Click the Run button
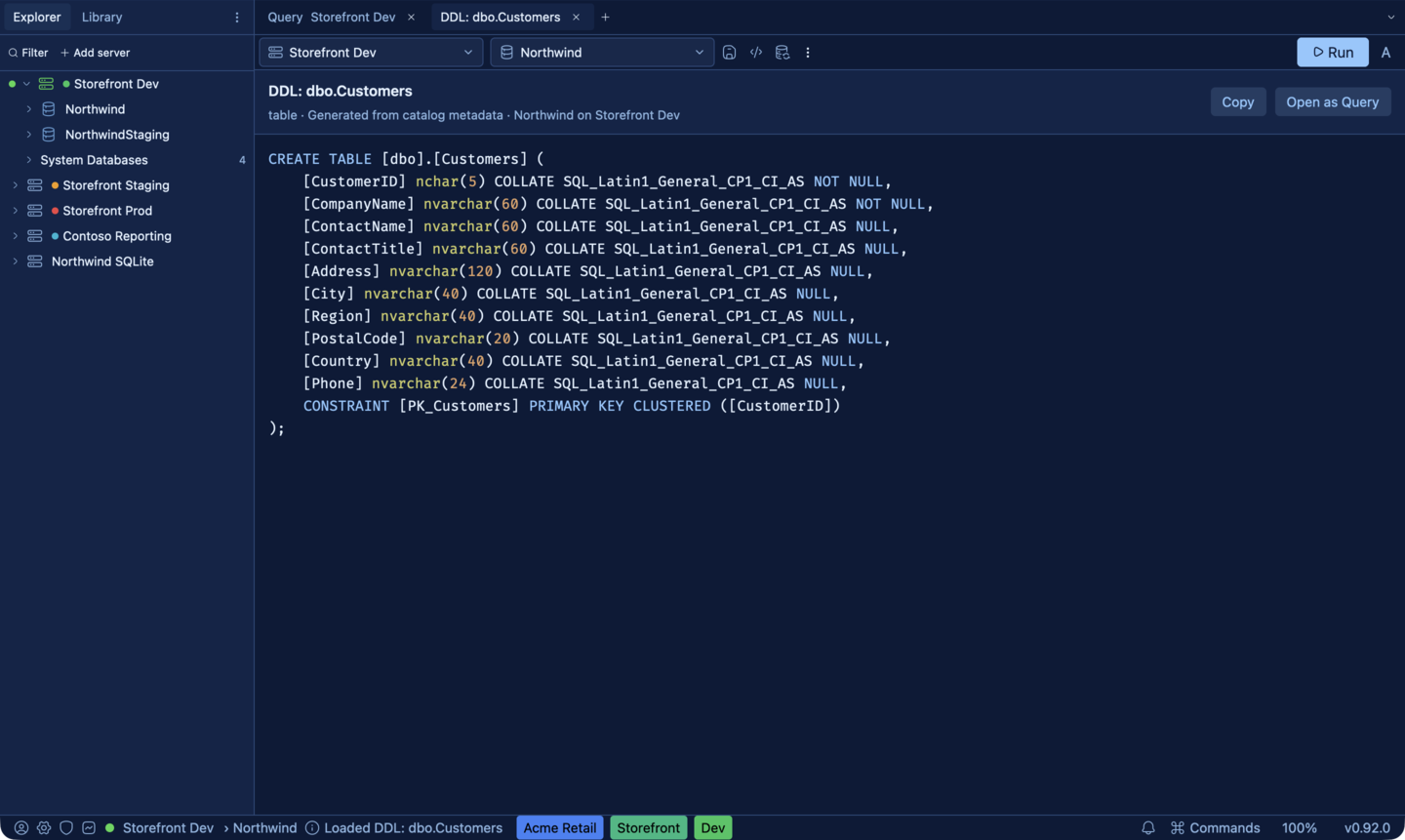 click(1333, 53)
